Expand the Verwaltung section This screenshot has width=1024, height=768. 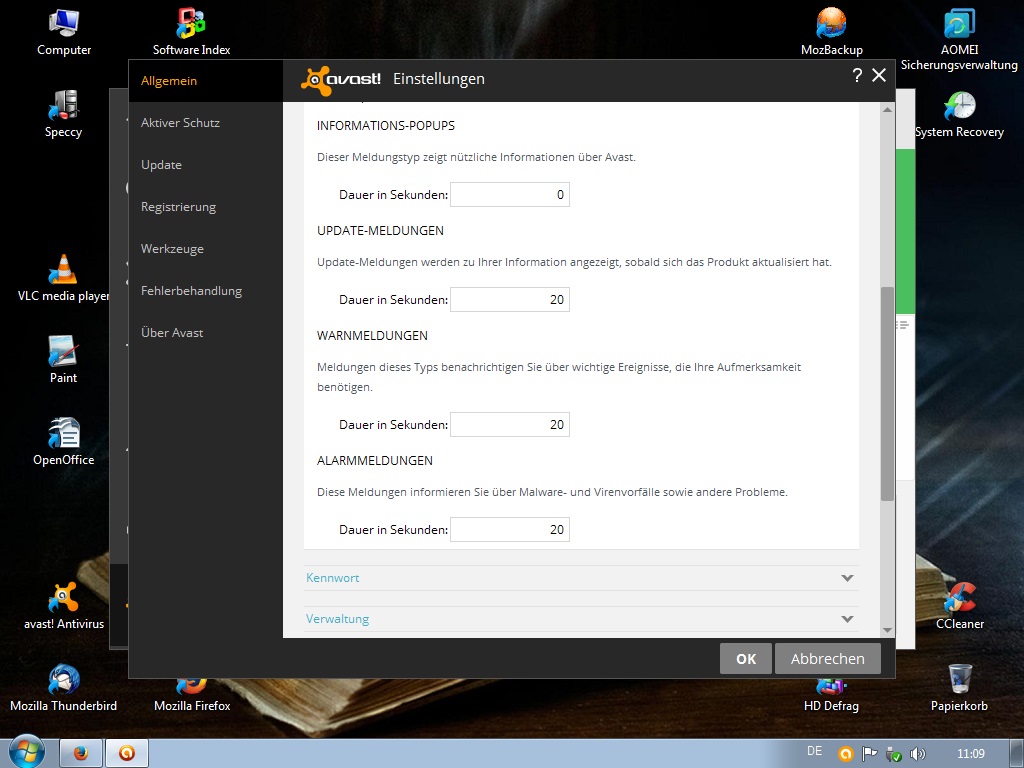pos(581,619)
